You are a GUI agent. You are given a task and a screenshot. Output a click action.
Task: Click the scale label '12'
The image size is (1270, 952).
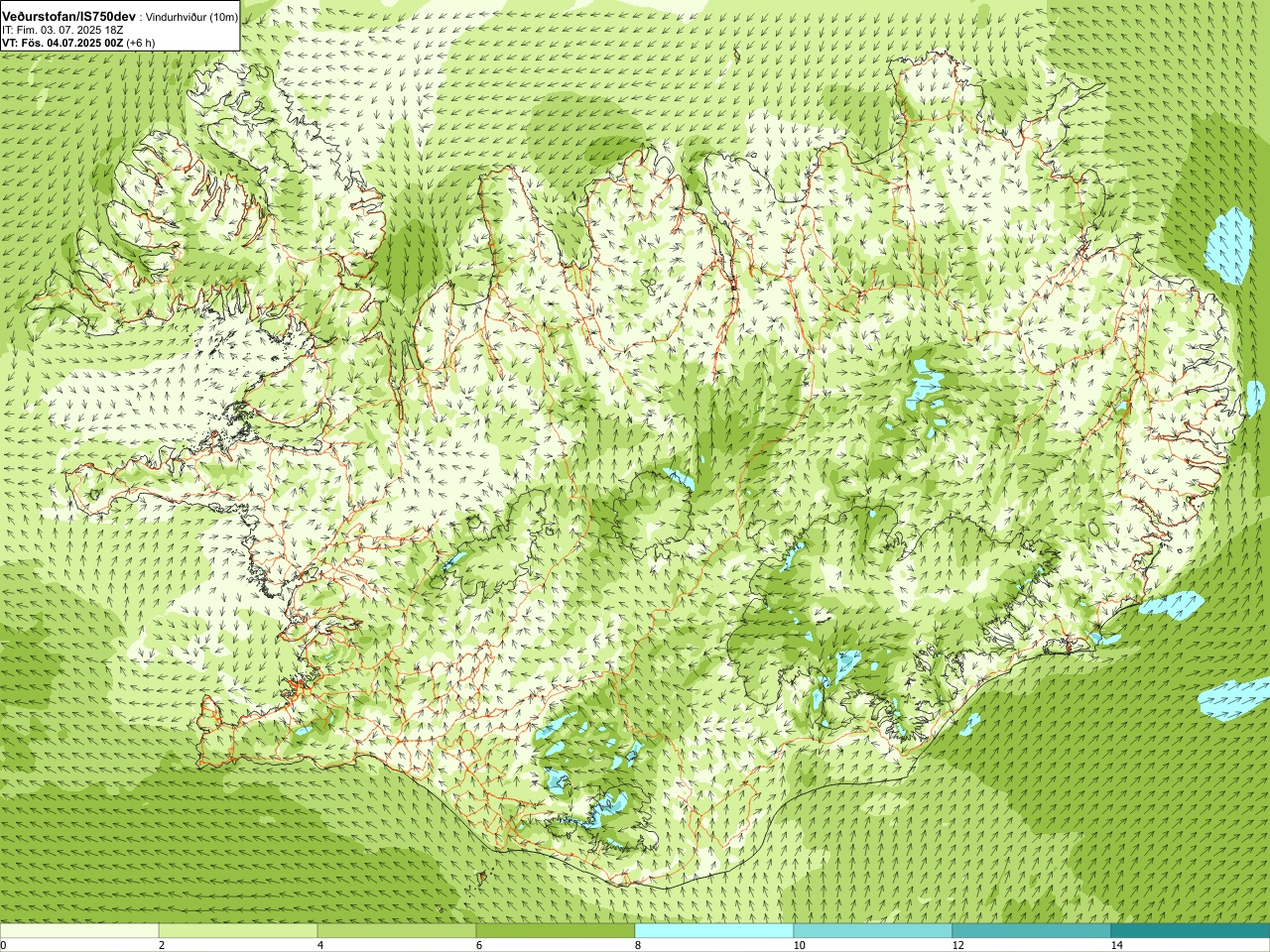pyautogui.click(x=957, y=945)
